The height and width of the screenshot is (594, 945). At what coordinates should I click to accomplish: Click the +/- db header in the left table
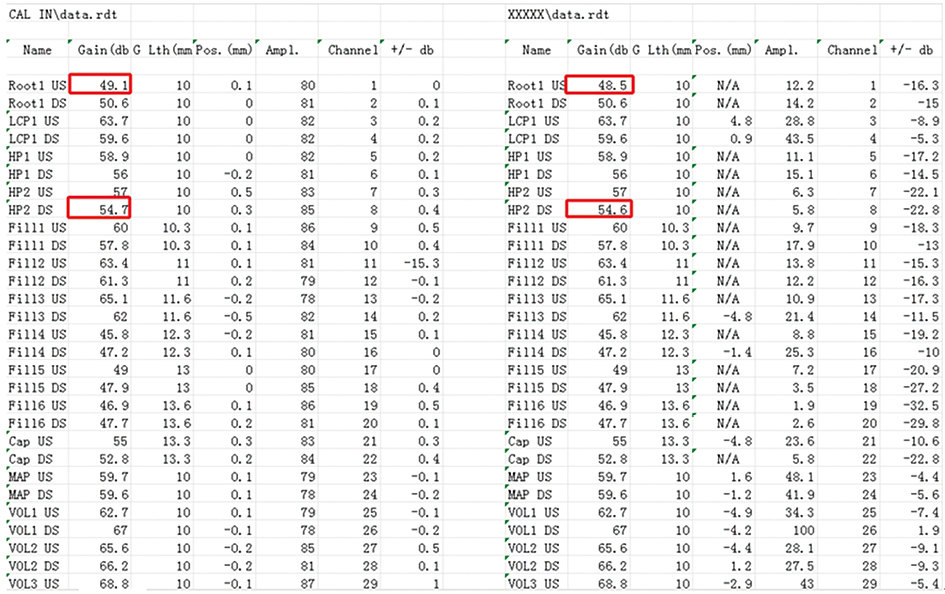[x=411, y=50]
